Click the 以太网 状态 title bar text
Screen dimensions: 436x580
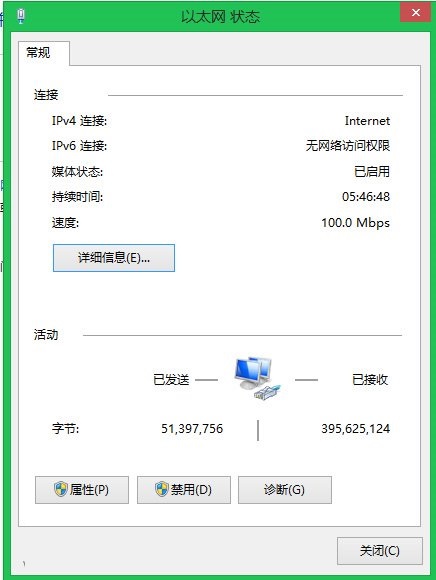[220, 17]
